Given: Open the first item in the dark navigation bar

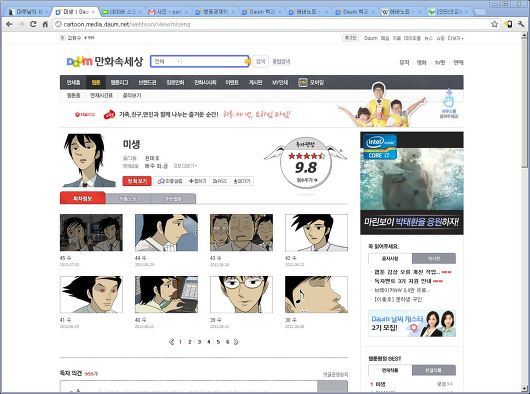Looking at the screenshot, I should click(x=73, y=82).
